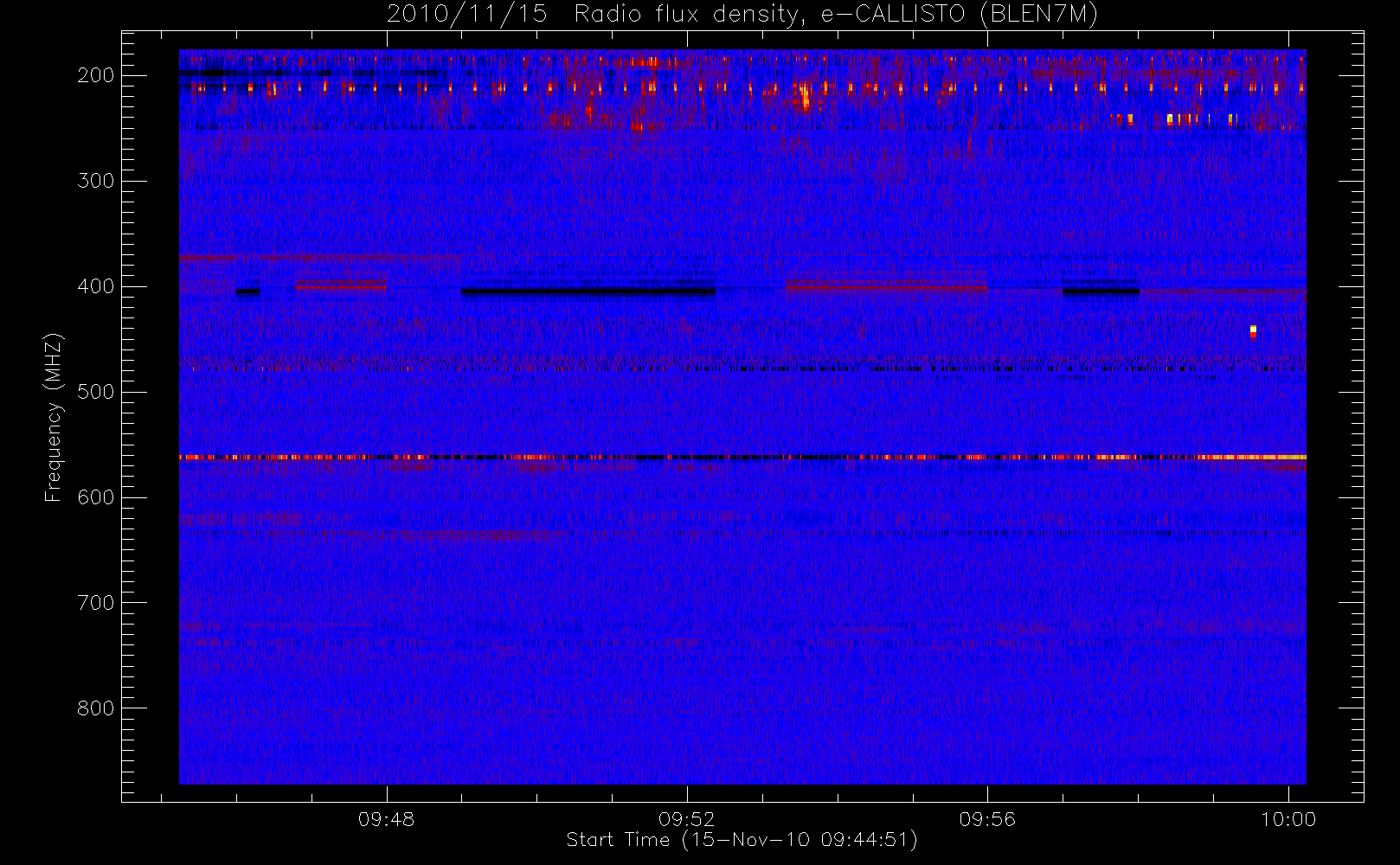1400x865 pixels.
Task: Click the 300 frequency tick label
Action: point(96,181)
